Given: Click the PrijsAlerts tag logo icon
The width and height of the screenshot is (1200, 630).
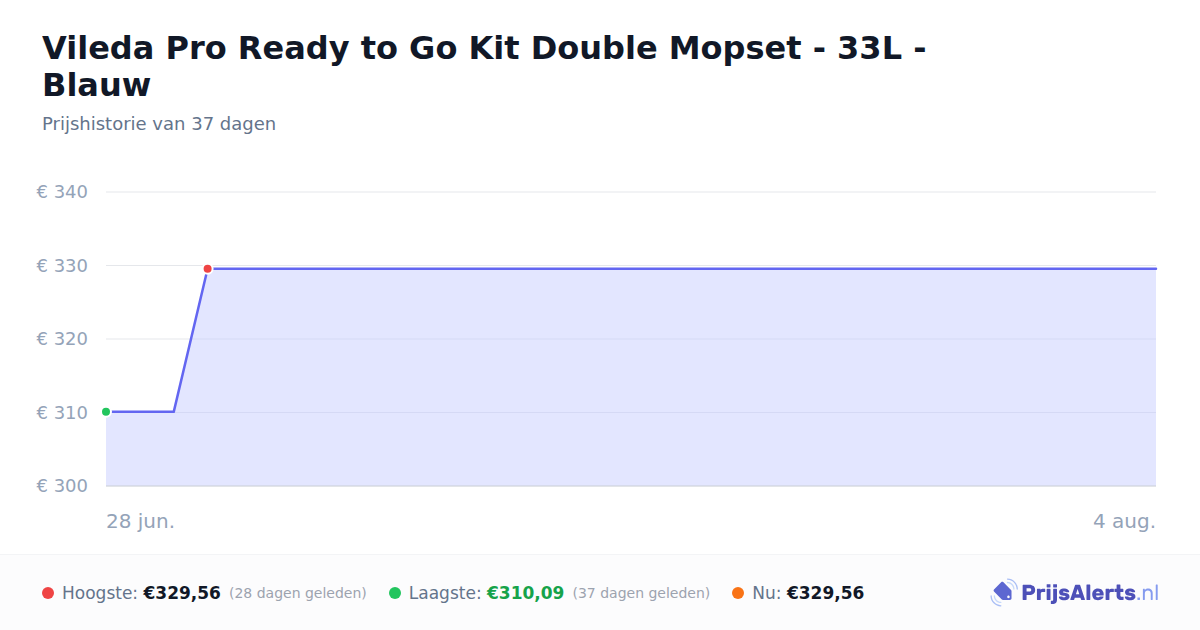Looking at the screenshot, I should [x=1004, y=593].
